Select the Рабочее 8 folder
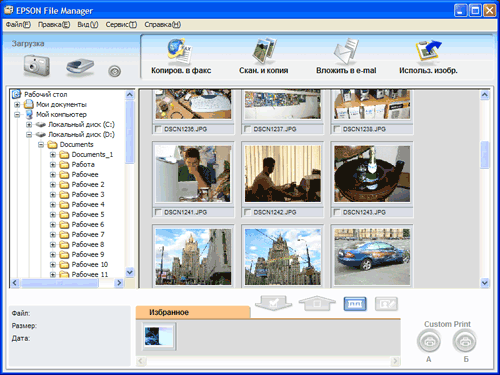Image resolution: width=500 pixels, height=375 pixels. pyautogui.click(x=88, y=244)
